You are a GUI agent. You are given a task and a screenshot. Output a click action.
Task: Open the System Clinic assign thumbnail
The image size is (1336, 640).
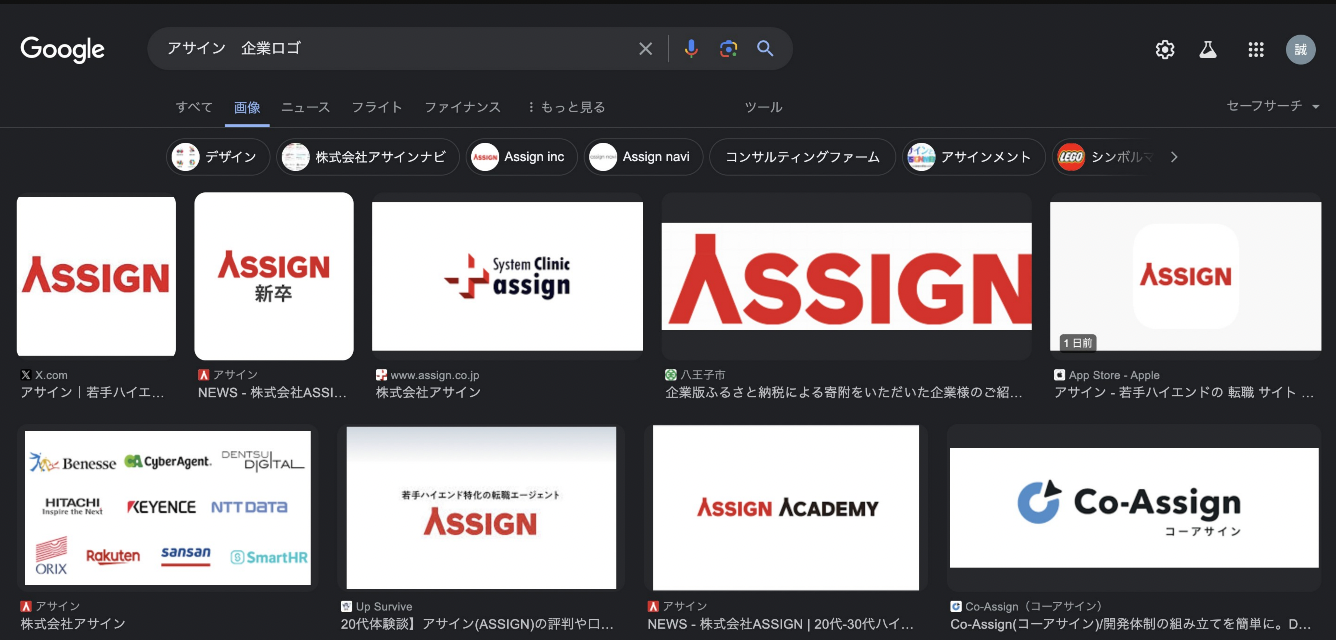coord(507,276)
